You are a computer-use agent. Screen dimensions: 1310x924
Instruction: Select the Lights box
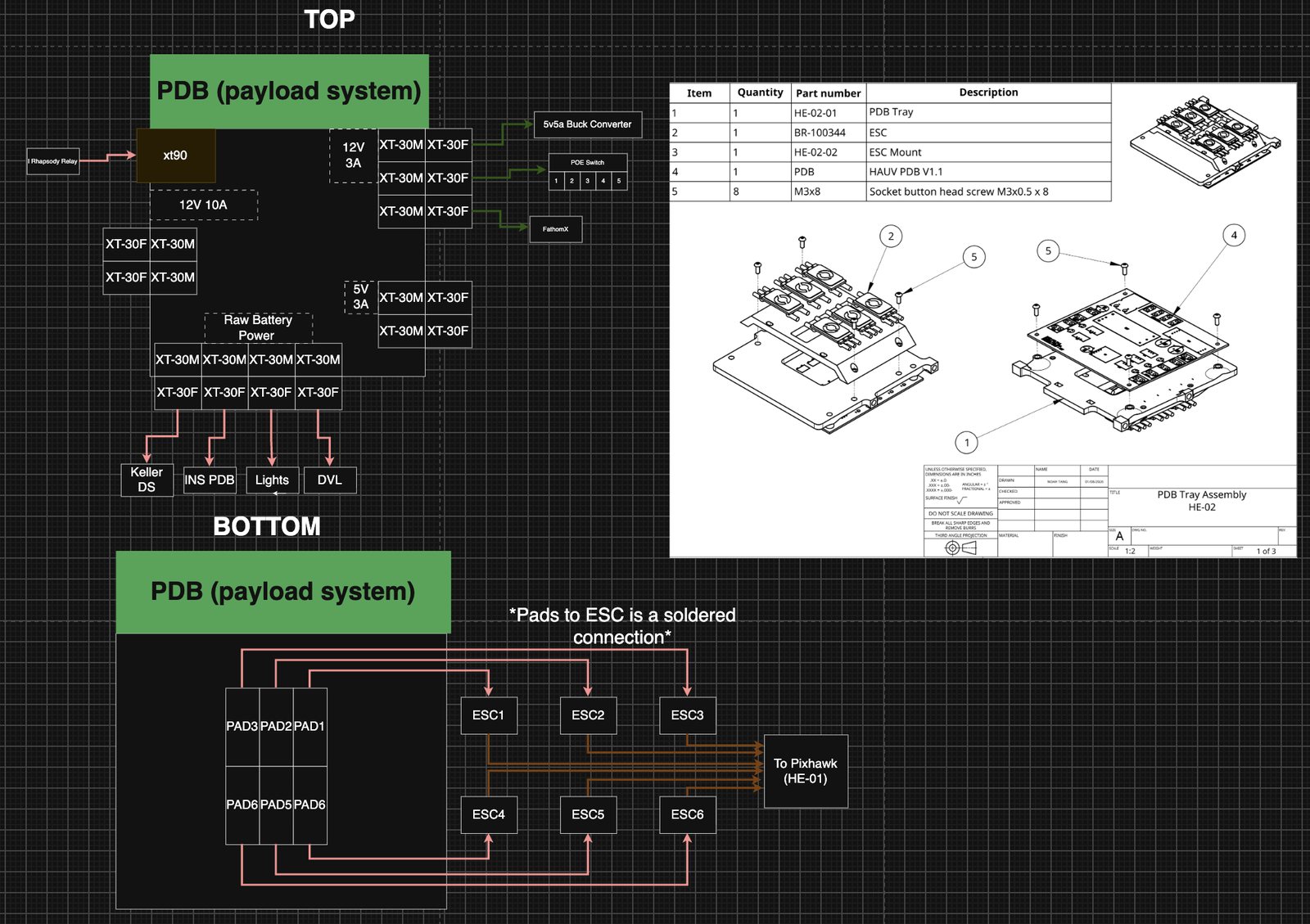pyautogui.click(x=272, y=480)
